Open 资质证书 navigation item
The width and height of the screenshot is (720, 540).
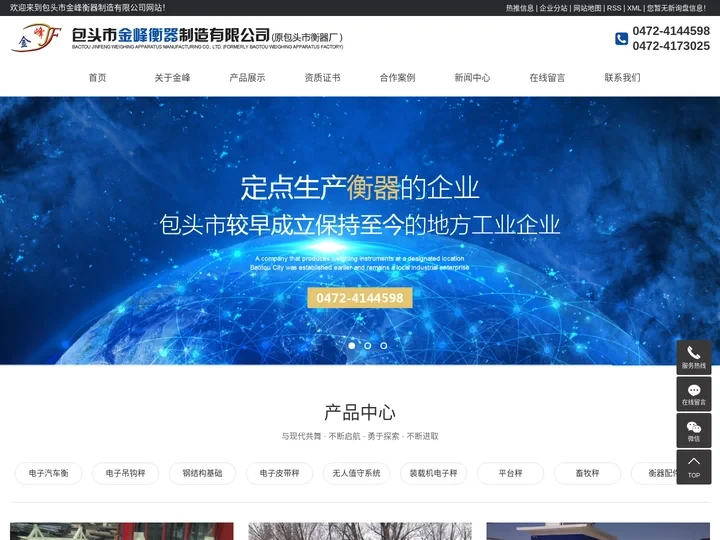point(322,78)
